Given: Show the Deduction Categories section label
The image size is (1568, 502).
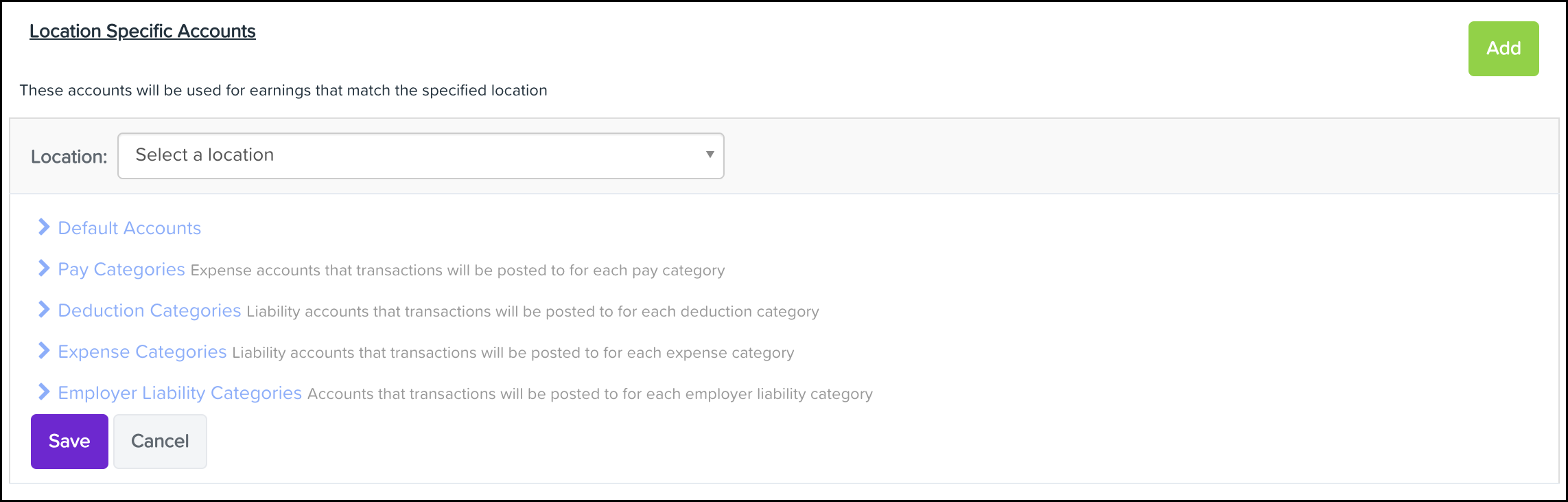Looking at the screenshot, I should (x=150, y=311).
